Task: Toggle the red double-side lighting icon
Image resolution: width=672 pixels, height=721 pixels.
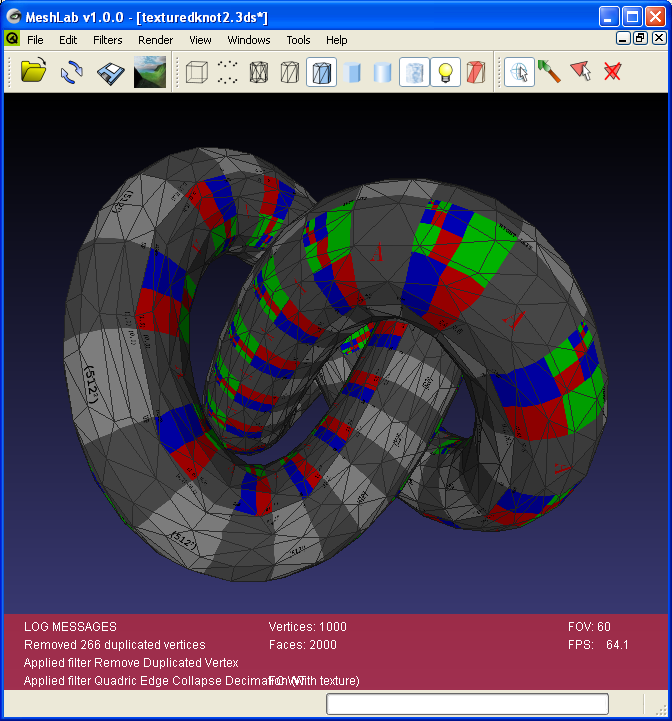Action: (476, 72)
